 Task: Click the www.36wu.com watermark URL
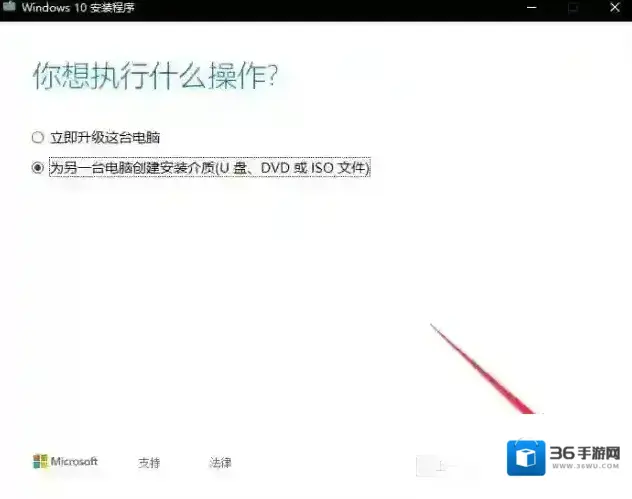click(x=585, y=472)
